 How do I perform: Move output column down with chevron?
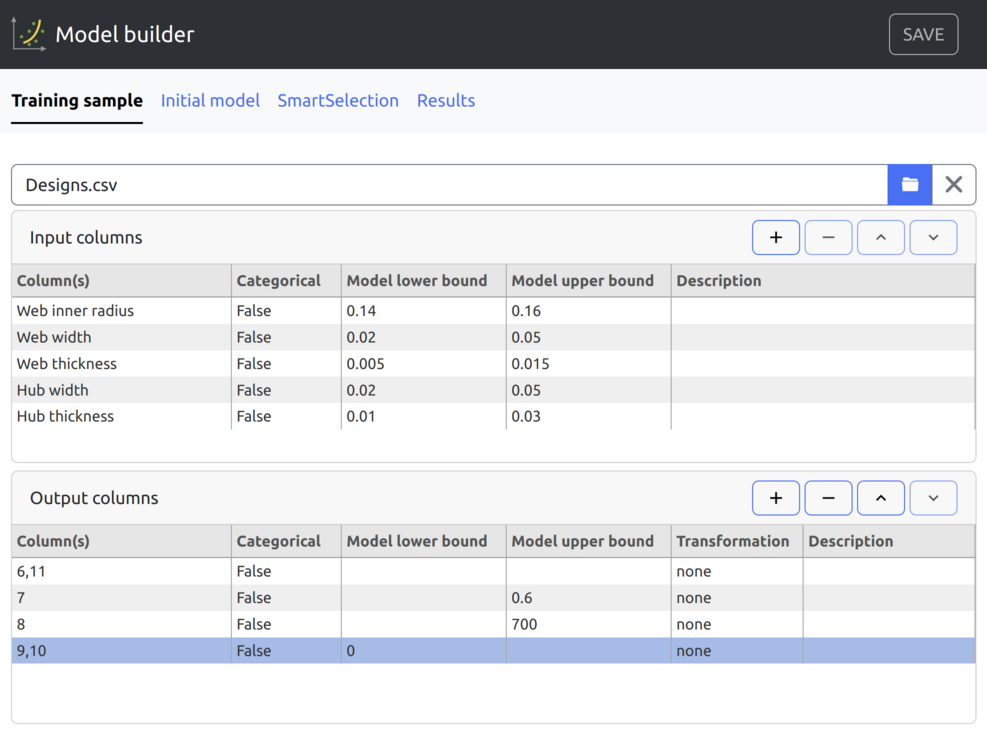pos(933,498)
